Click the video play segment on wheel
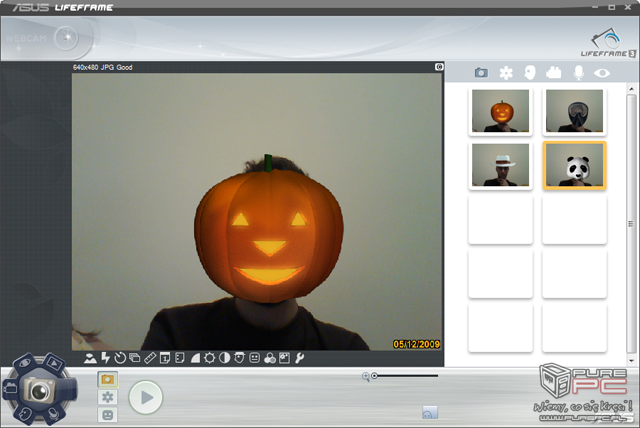The width and height of the screenshot is (640, 428). point(52,364)
